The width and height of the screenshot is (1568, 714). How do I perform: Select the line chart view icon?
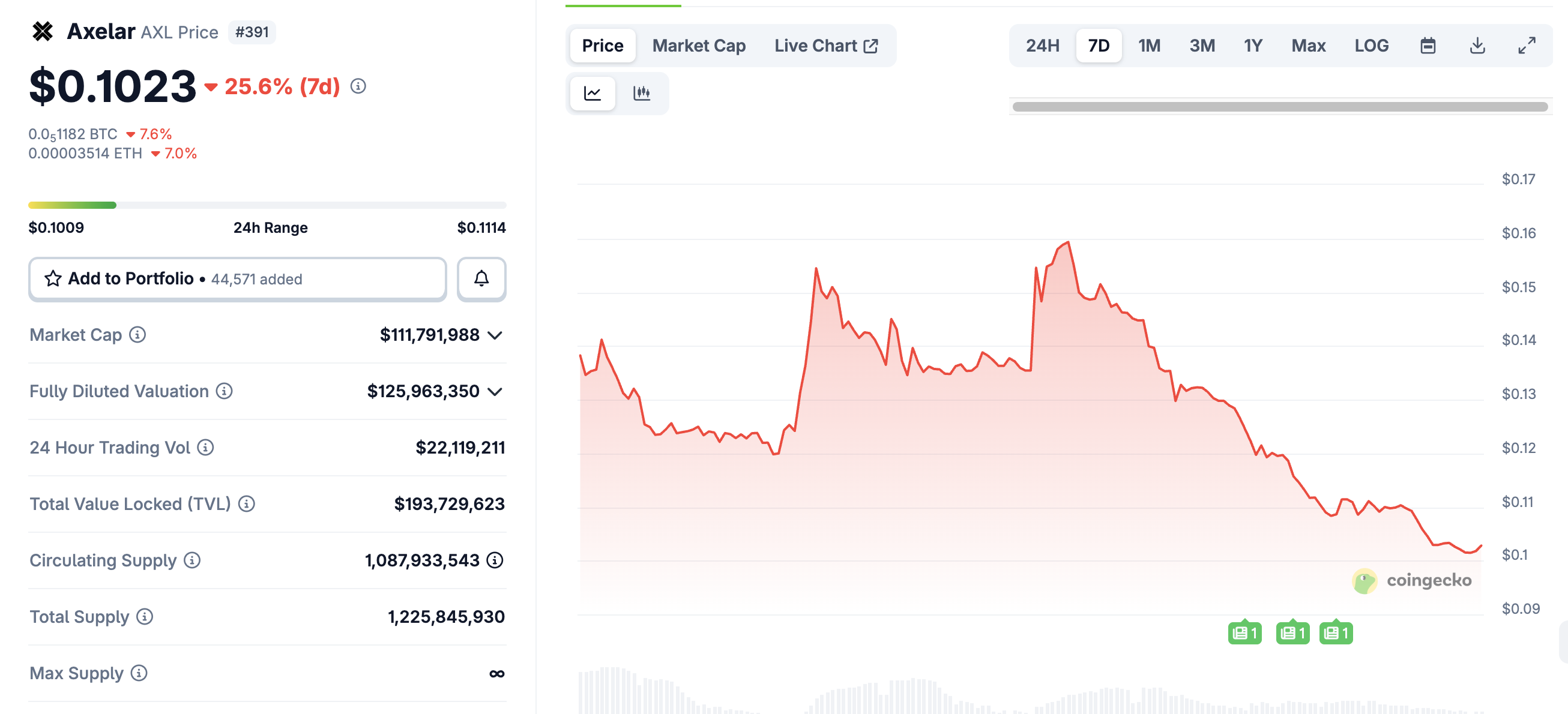click(593, 93)
